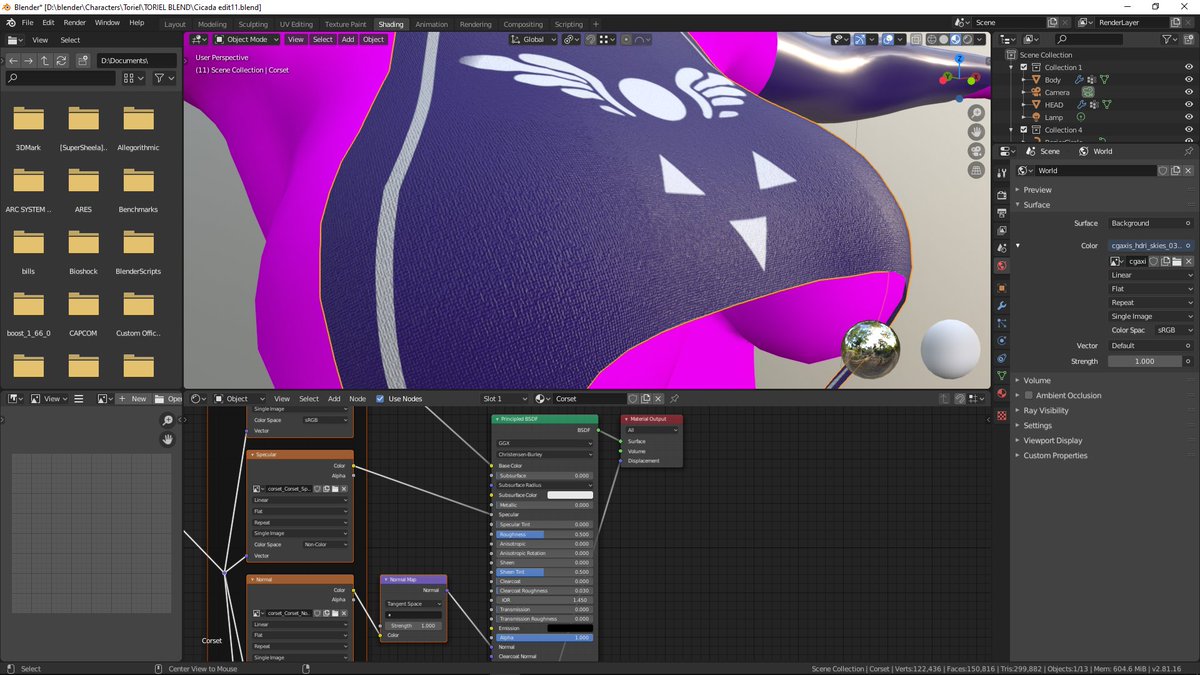Switch to the Texture Paint workspace tab
1200x675 pixels.
pyautogui.click(x=345, y=24)
